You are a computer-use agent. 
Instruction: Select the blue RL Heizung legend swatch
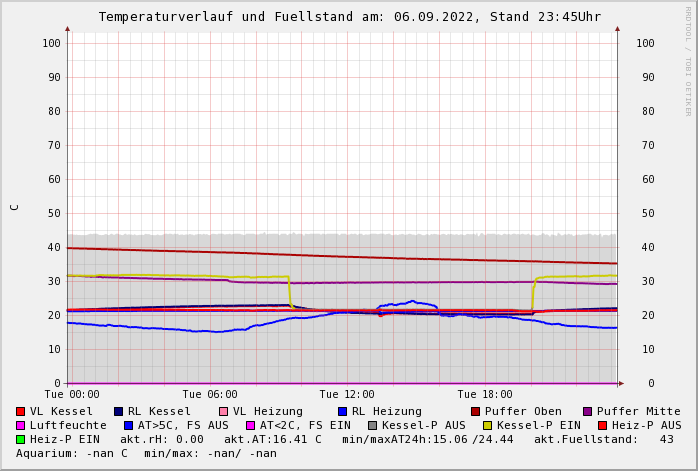[x=342, y=411]
